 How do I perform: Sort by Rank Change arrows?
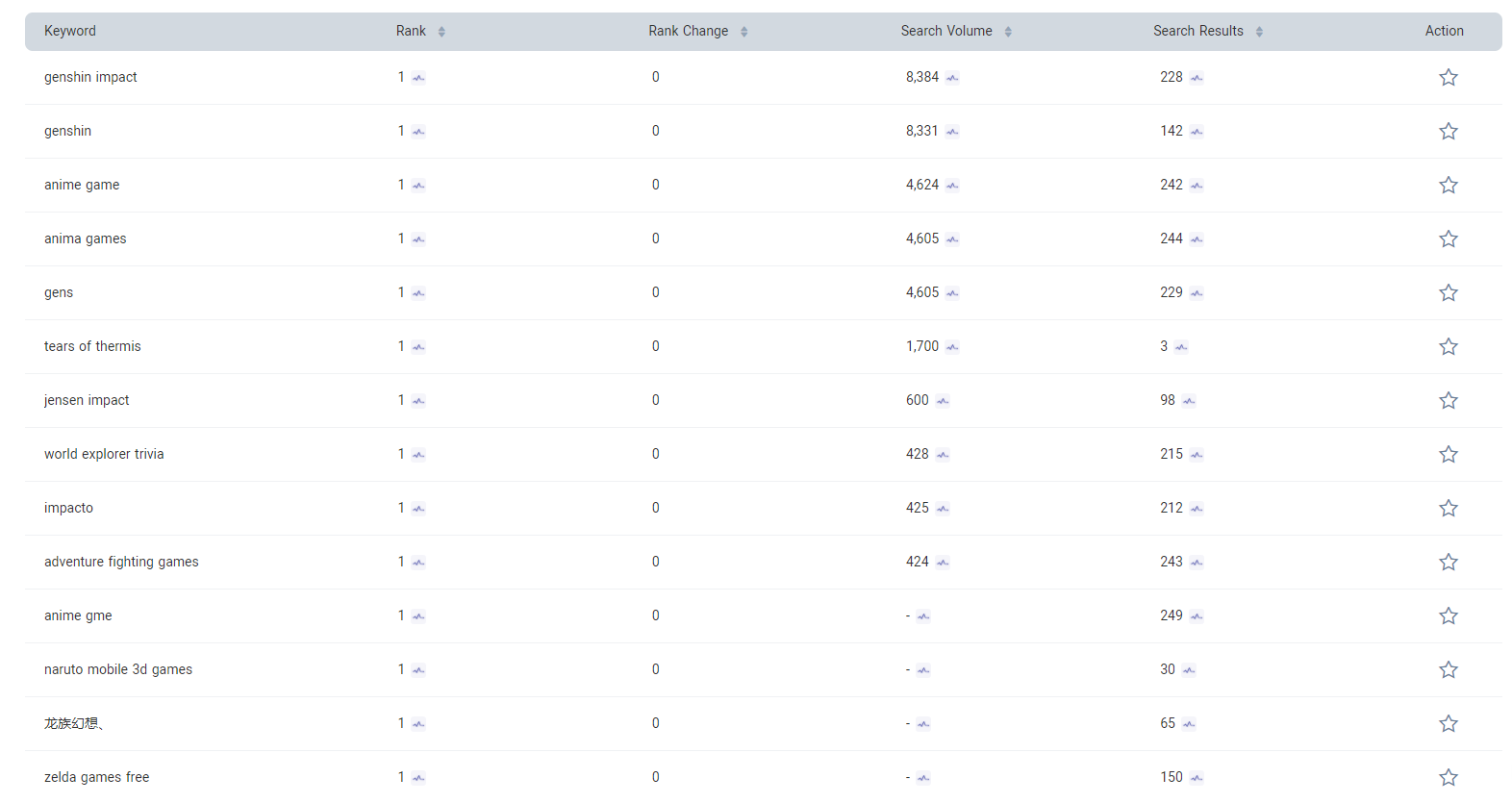click(x=743, y=32)
